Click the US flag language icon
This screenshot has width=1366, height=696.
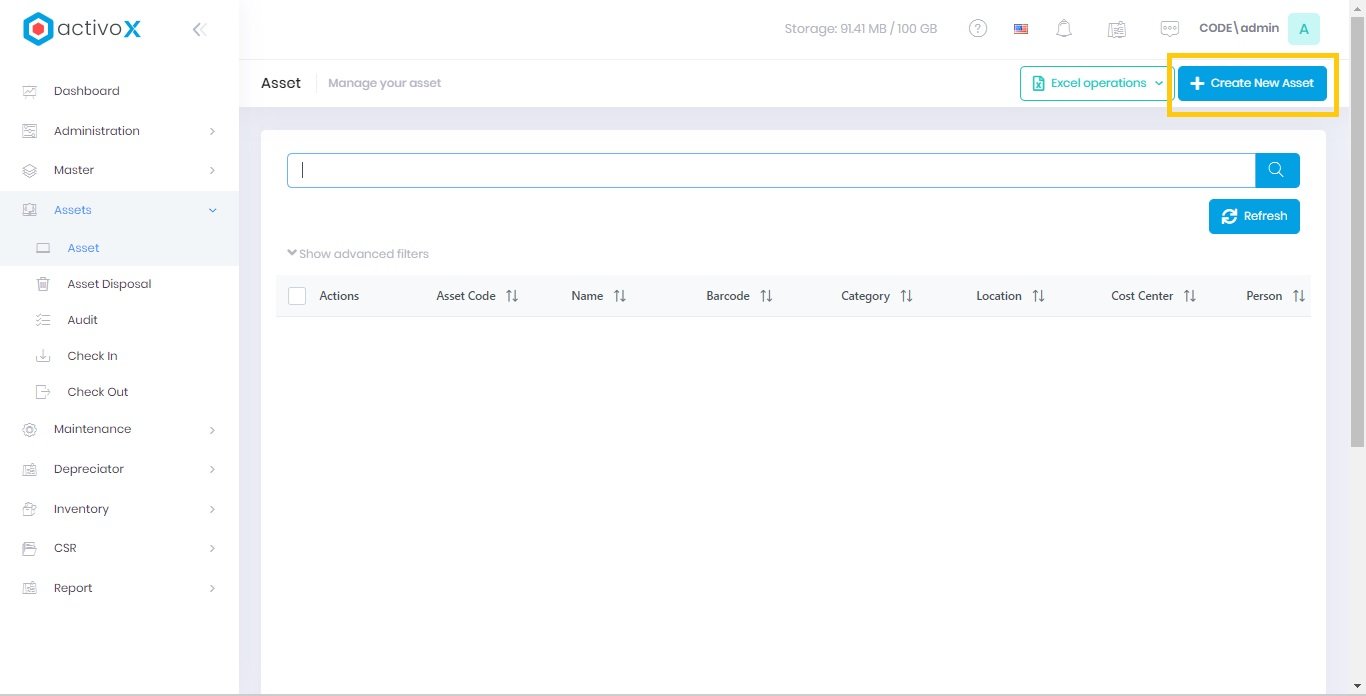1021,29
